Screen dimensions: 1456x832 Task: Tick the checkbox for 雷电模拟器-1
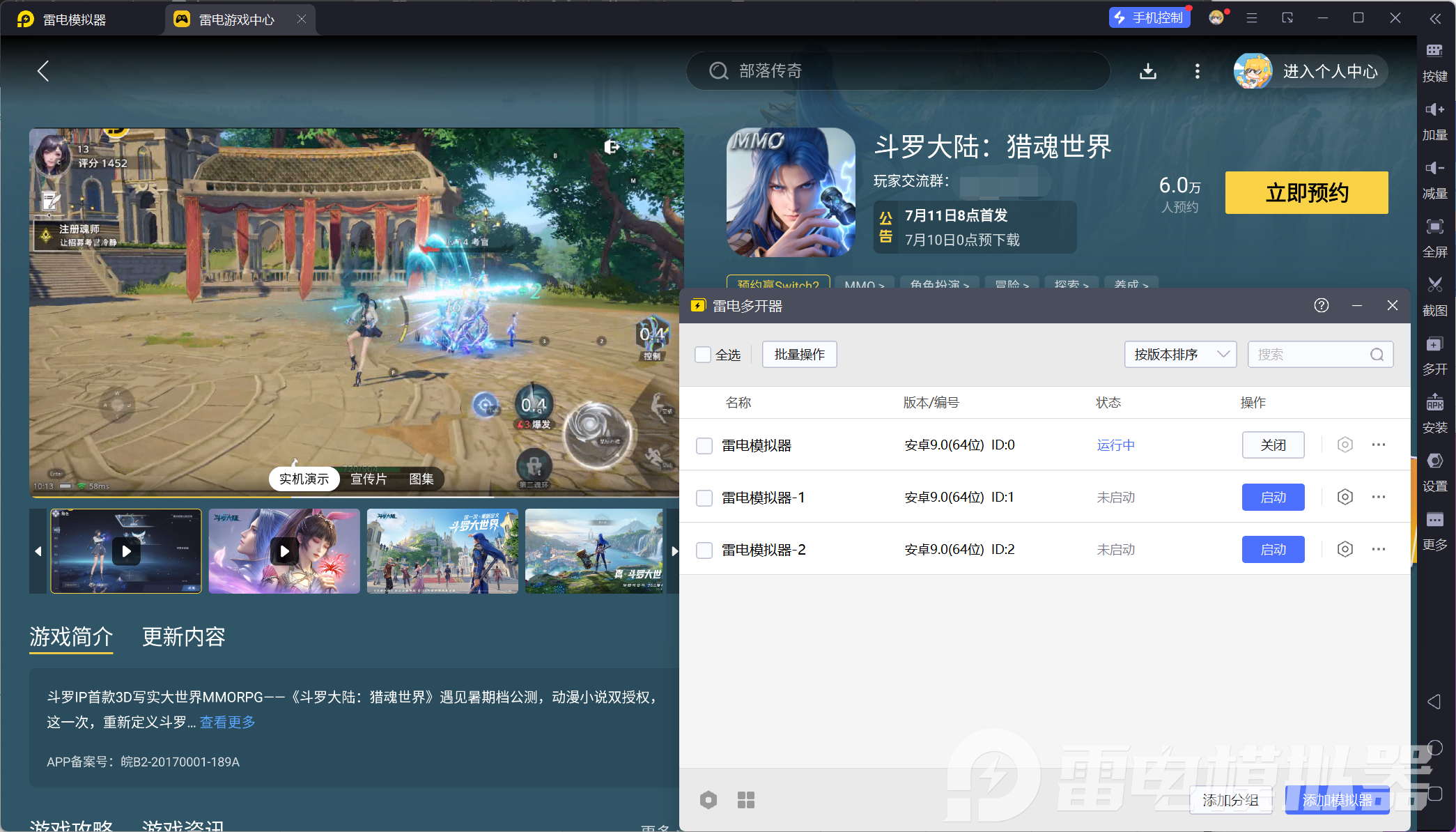click(704, 498)
